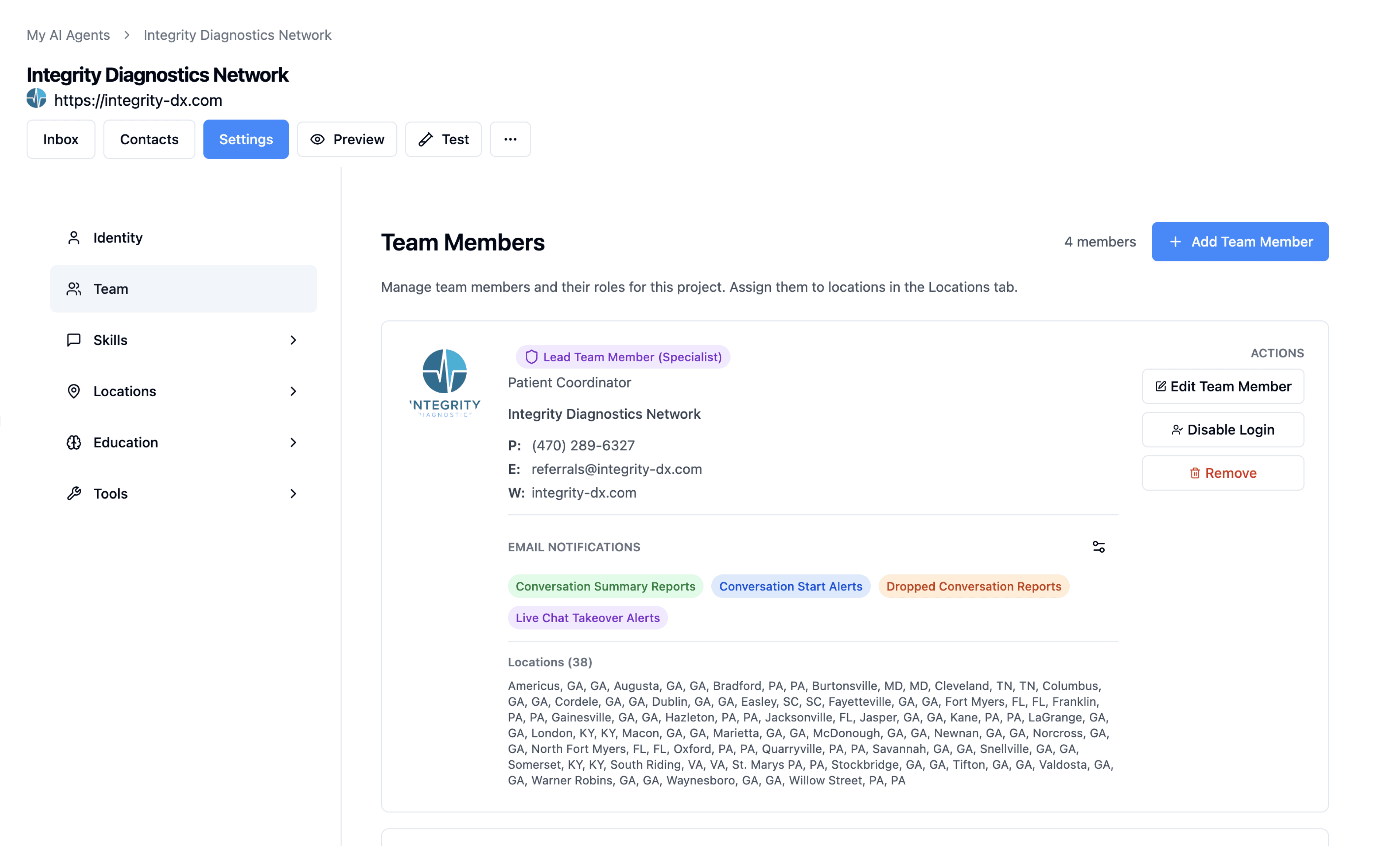Open the https://integrity-dx.com link
The image size is (1400, 846).
tap(138, 100)
